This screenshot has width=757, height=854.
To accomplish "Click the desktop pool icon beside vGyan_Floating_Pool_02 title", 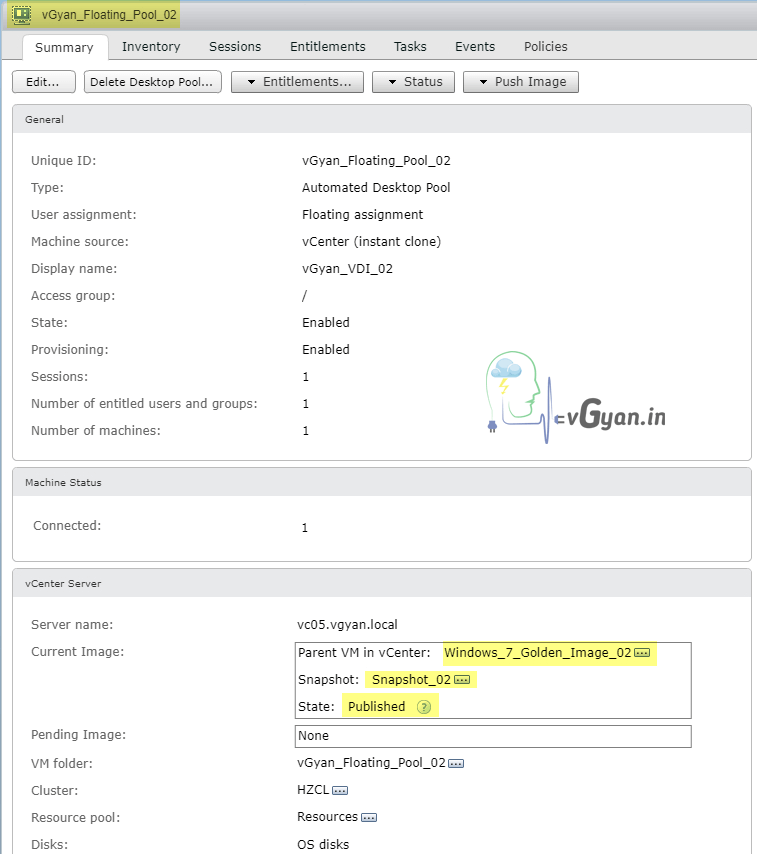I will 21,15.
